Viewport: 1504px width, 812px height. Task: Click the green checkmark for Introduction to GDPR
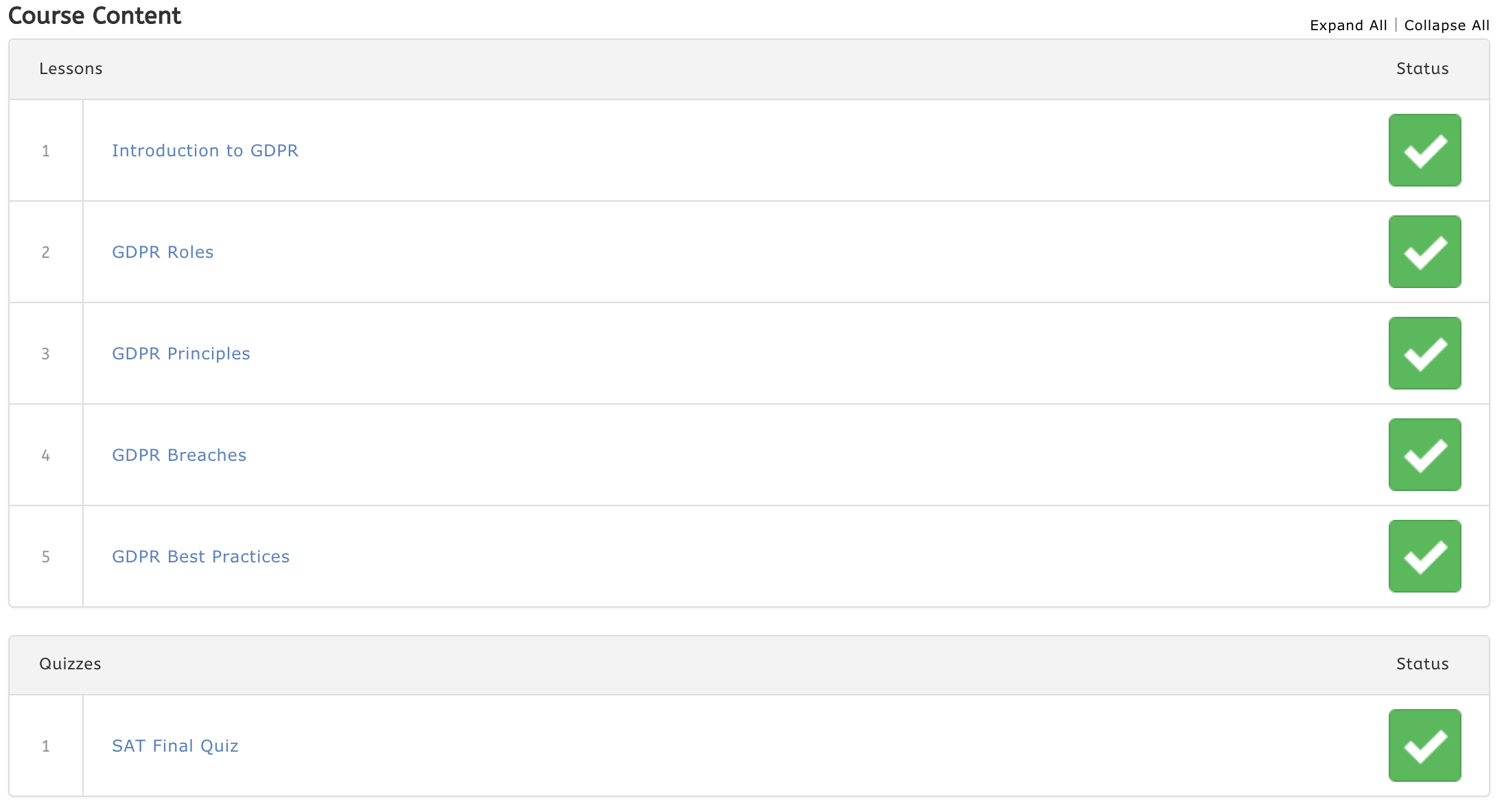(x=1424, y=150)
